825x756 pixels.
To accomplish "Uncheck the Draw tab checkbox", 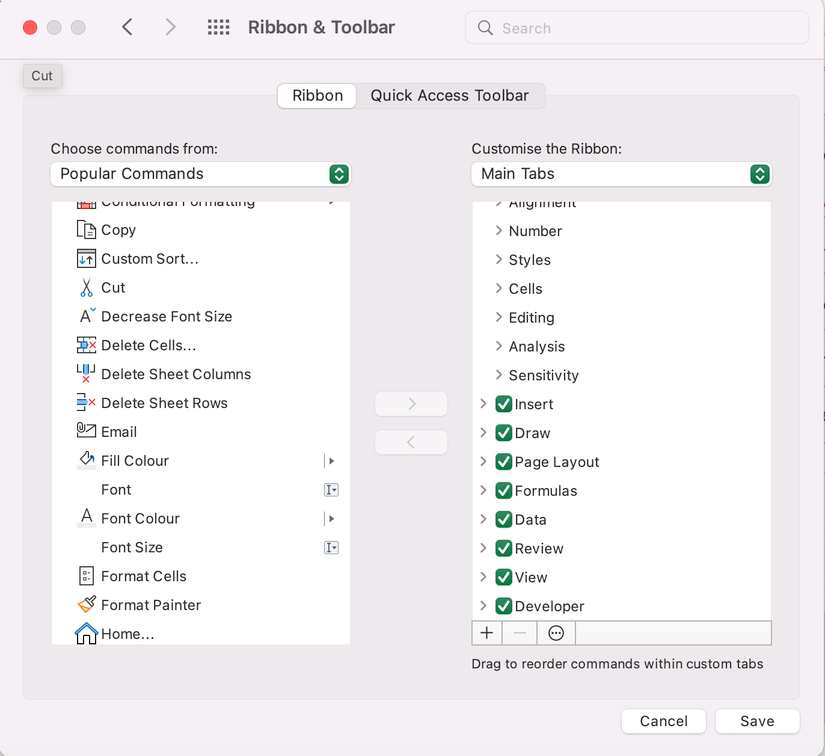I will (503, 433).
